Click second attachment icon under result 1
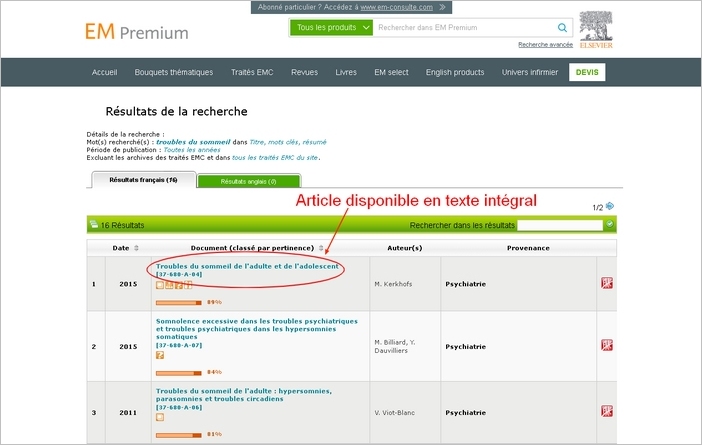 (169, 285)
